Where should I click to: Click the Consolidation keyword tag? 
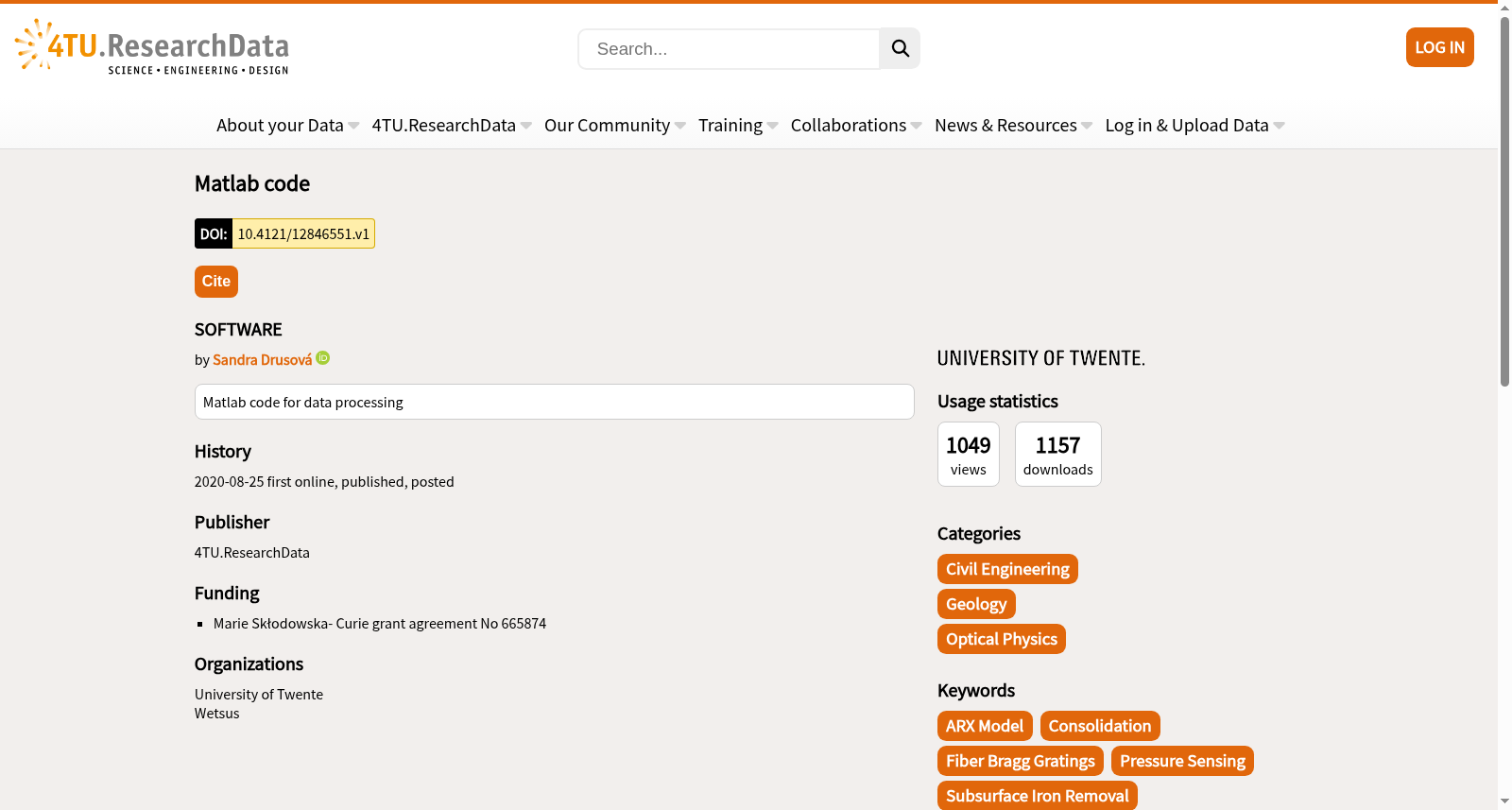point(1100,726)
